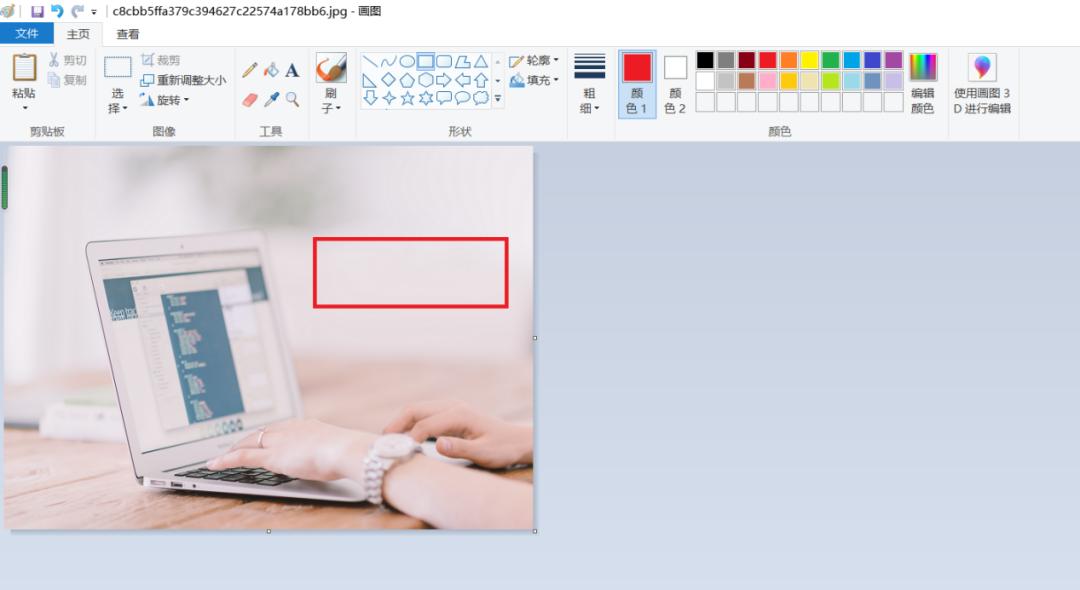
Task: Click the 刷子 brush icon
Action: [x=331, y=67]
